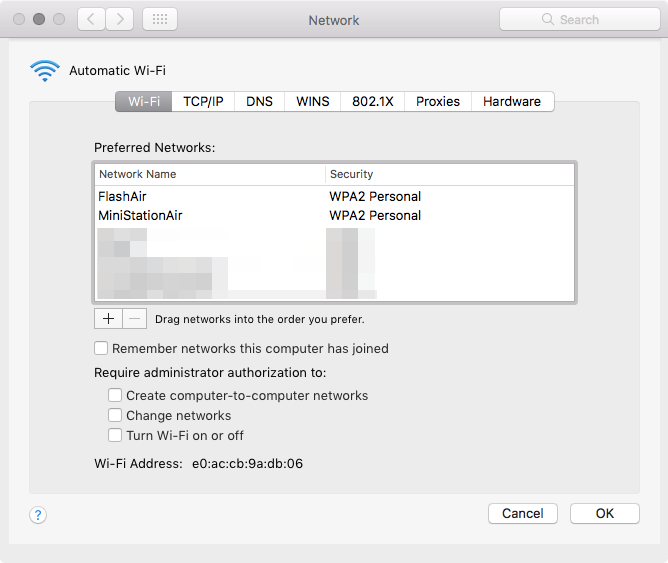Click the search magnifier icon
This screenshot has height=563, width=668.
(547, 19)
